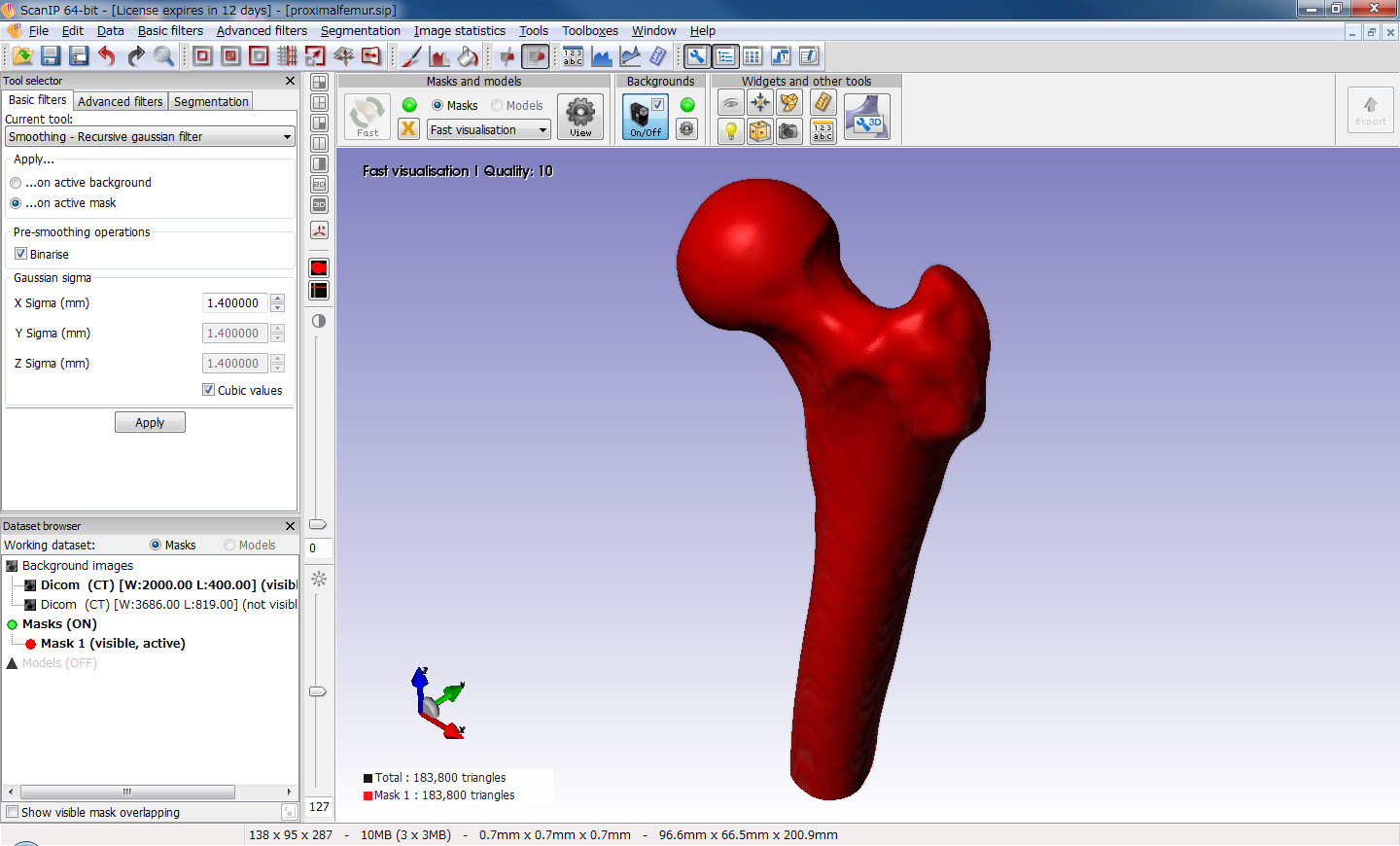Screen dimensions: 1400x846
Task: Click the line profile graph icon
Action: [630, 56]
